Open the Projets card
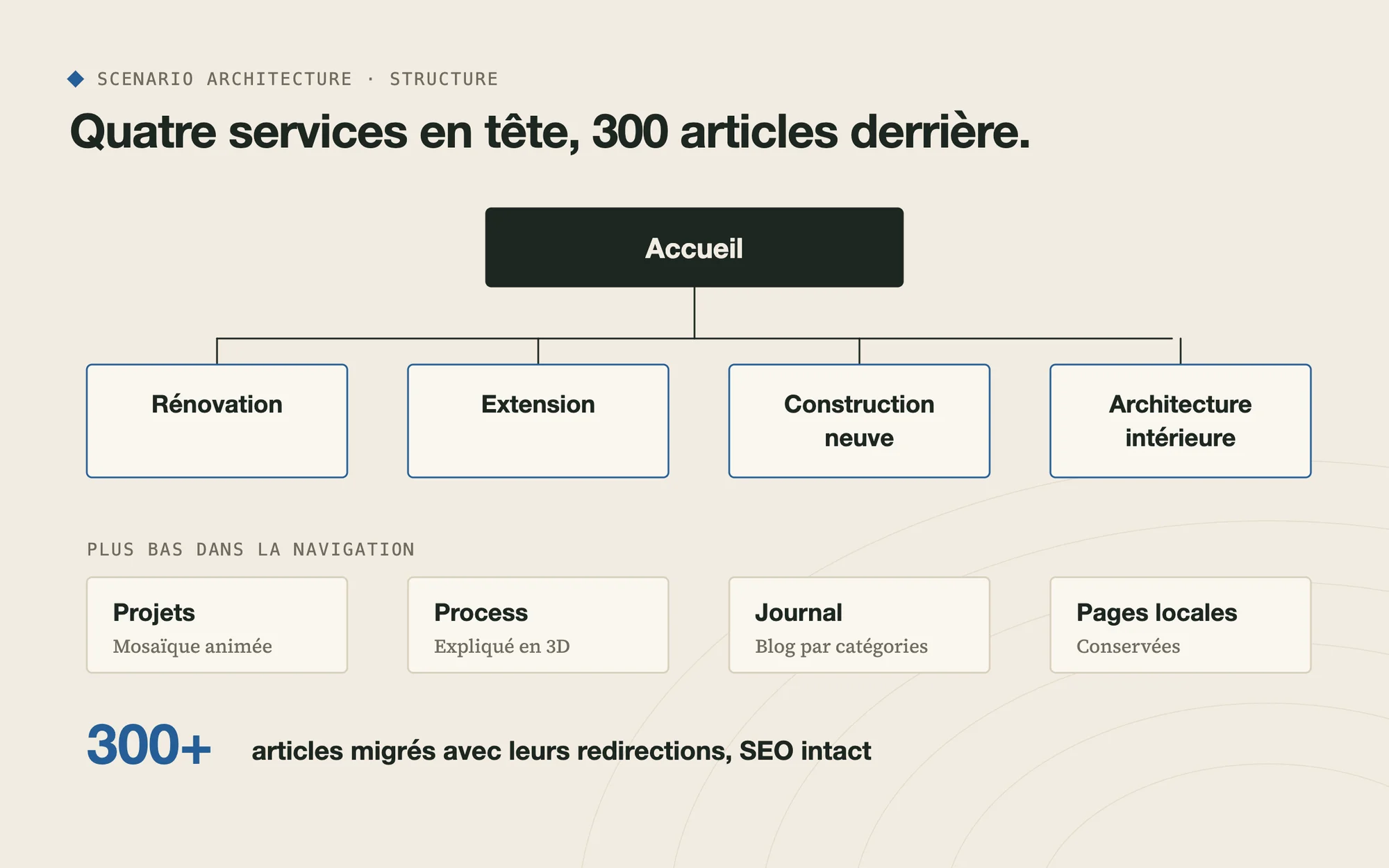This screenshot has width=1389, height=868. (217, 625)
